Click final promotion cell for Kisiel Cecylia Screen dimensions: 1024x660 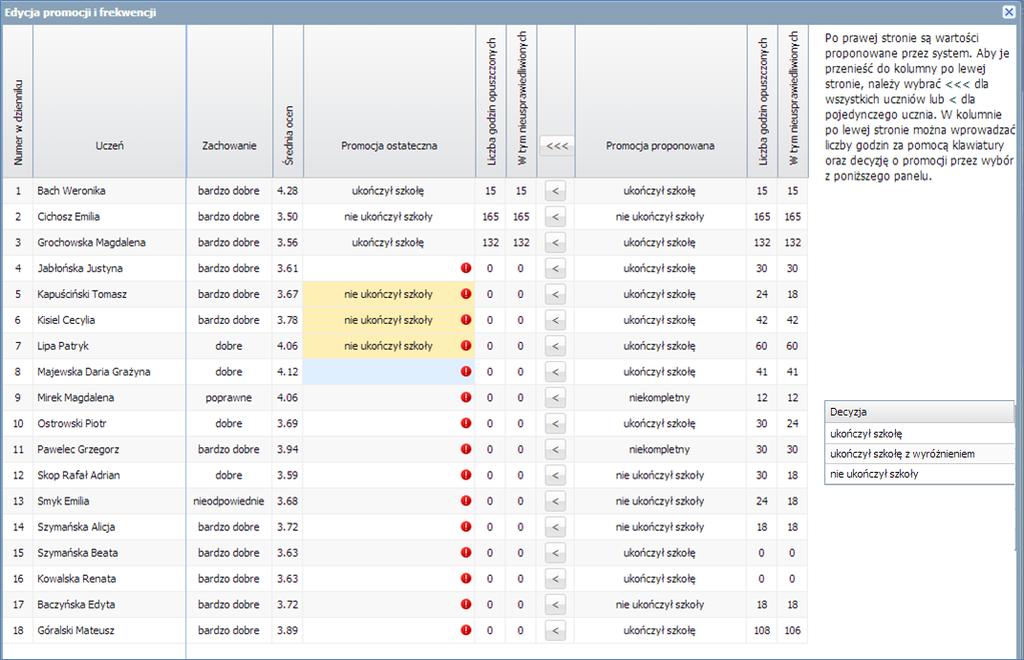(x=389, y=320)
